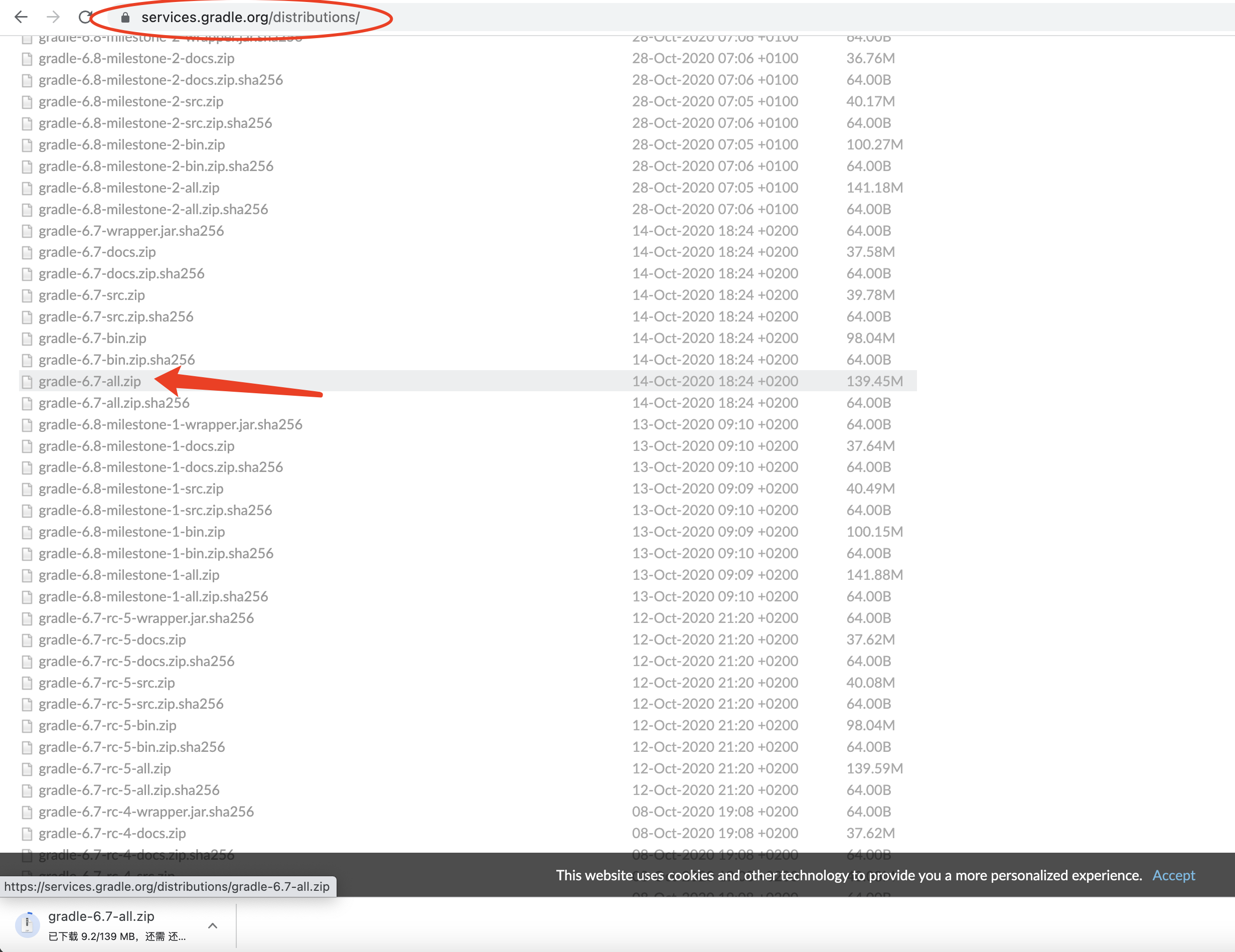The image size is (1235, 952).
Task: Select the 141.18M size of milestone-2-all.zip
Action: tap(874, 188)
